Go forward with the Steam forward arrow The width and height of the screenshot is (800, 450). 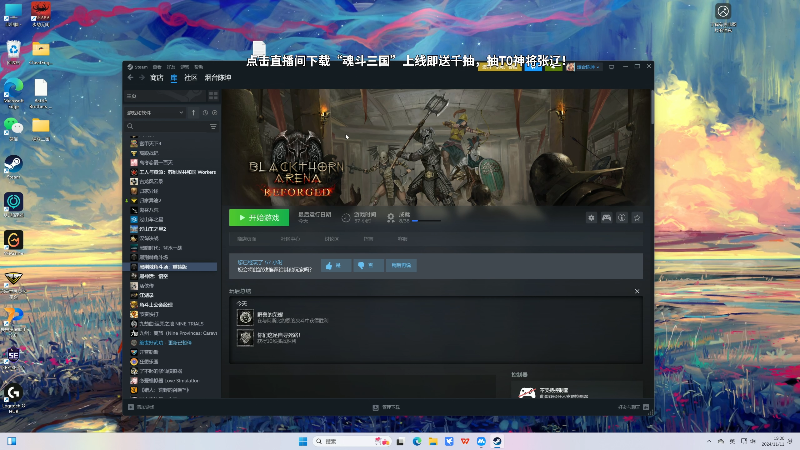(x=141, y=78)
